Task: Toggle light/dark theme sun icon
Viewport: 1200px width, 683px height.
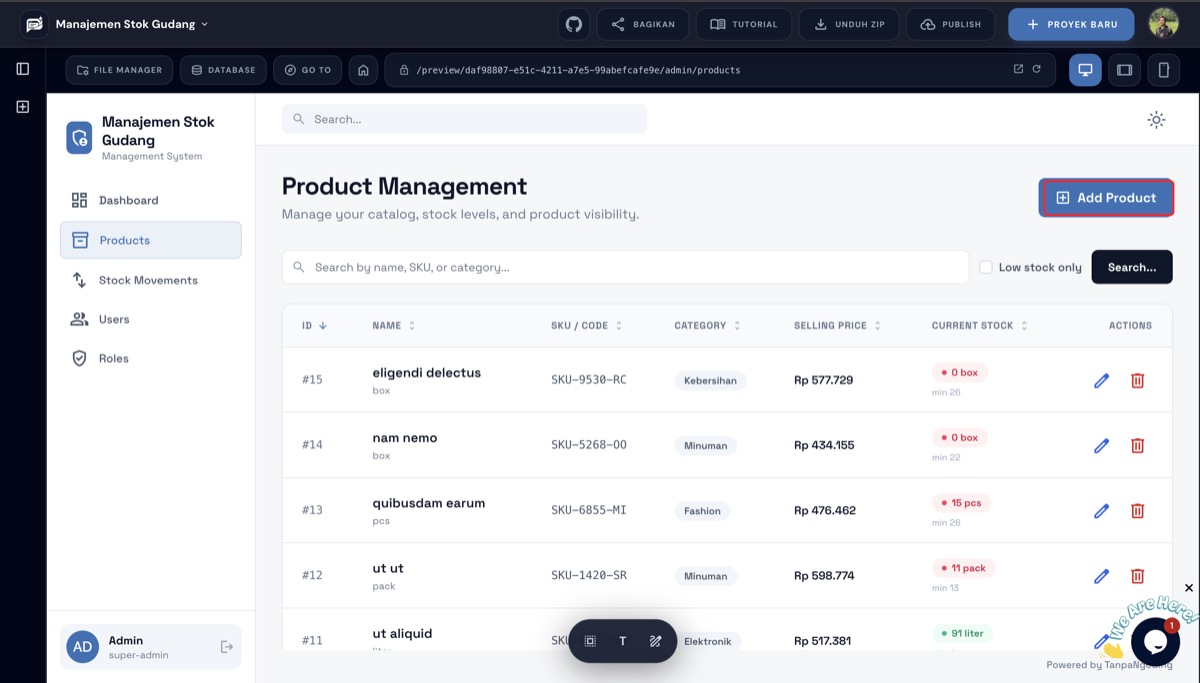Action: coord(1156,120)
